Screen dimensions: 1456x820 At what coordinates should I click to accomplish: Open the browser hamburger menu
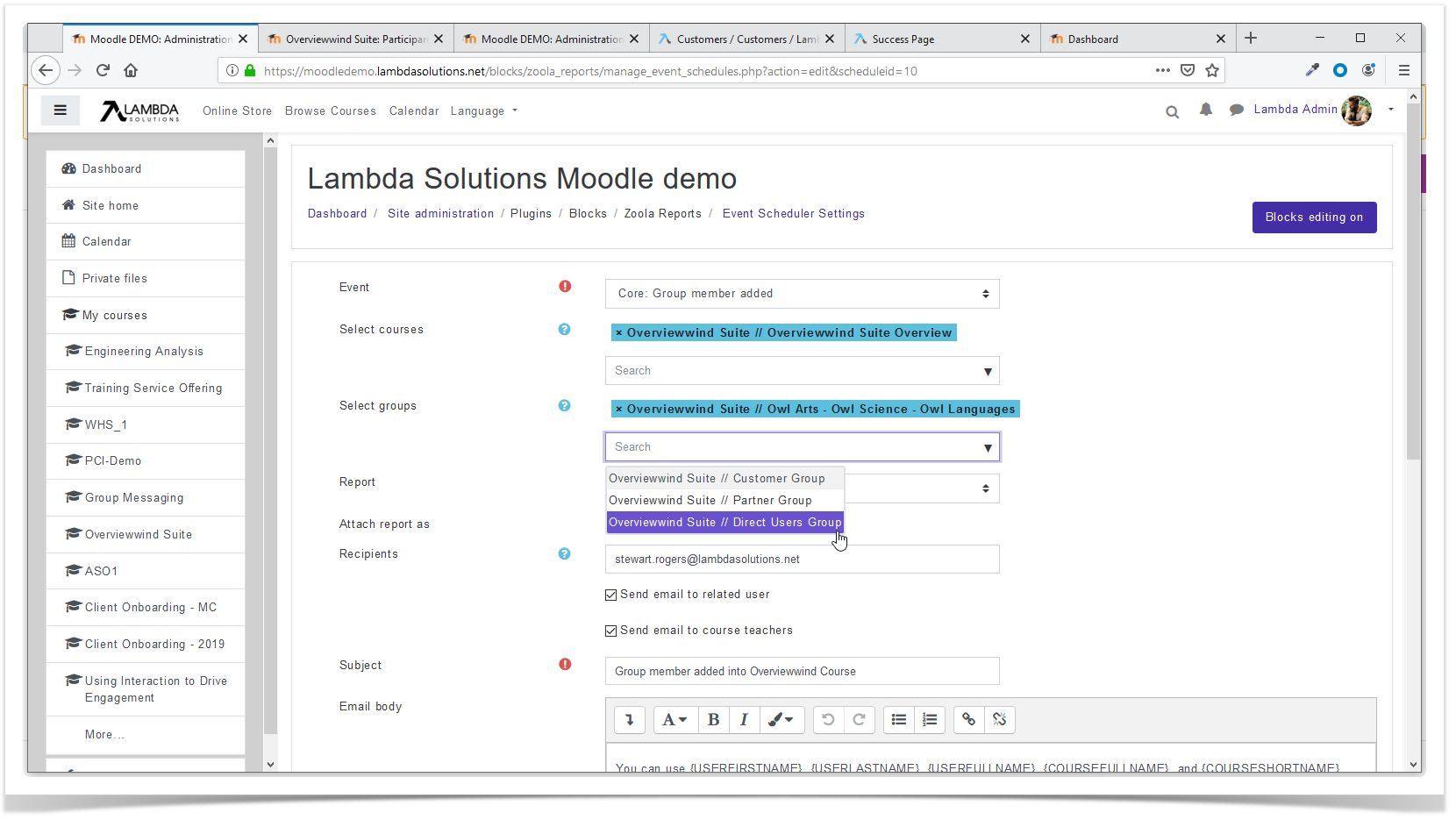[1404, 70]
